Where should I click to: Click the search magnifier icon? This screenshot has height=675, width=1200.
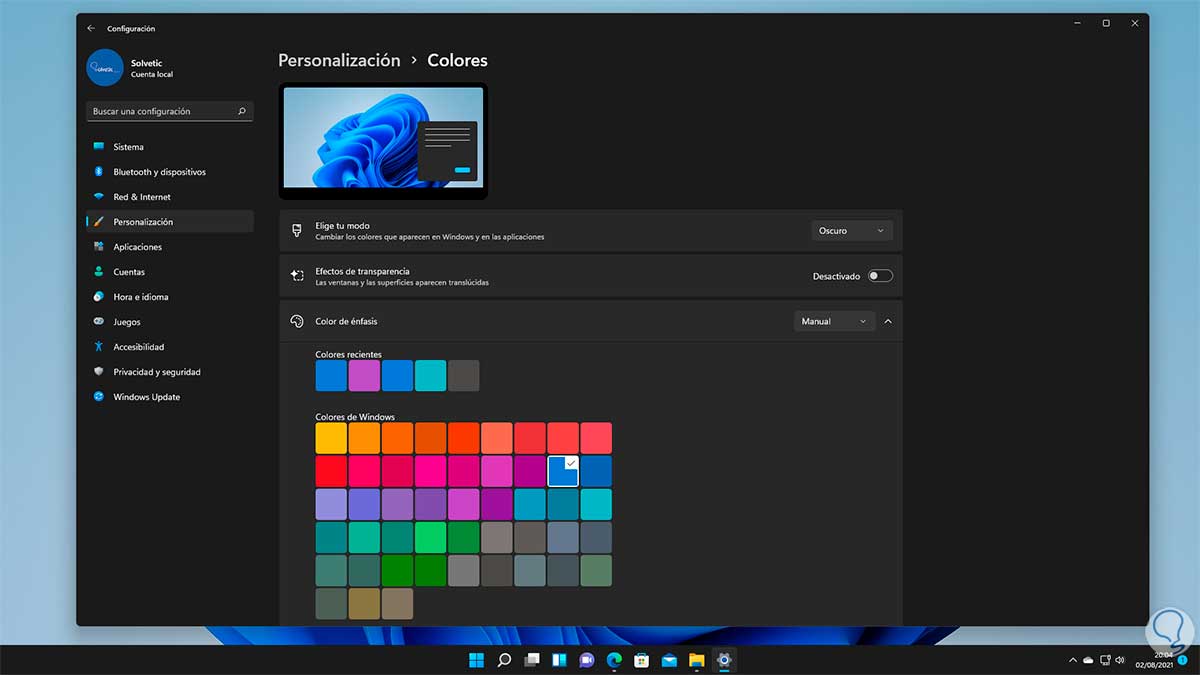pos(242,111)
